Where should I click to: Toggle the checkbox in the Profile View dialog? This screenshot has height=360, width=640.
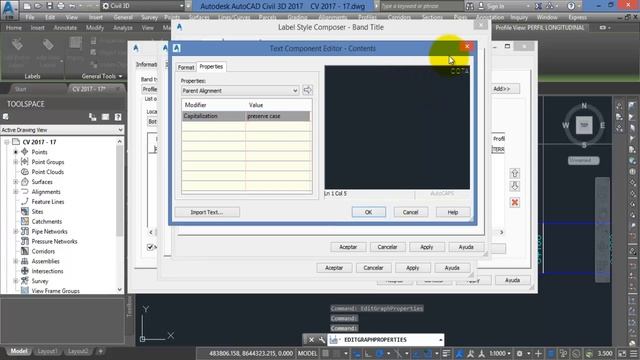coord(150,247)
